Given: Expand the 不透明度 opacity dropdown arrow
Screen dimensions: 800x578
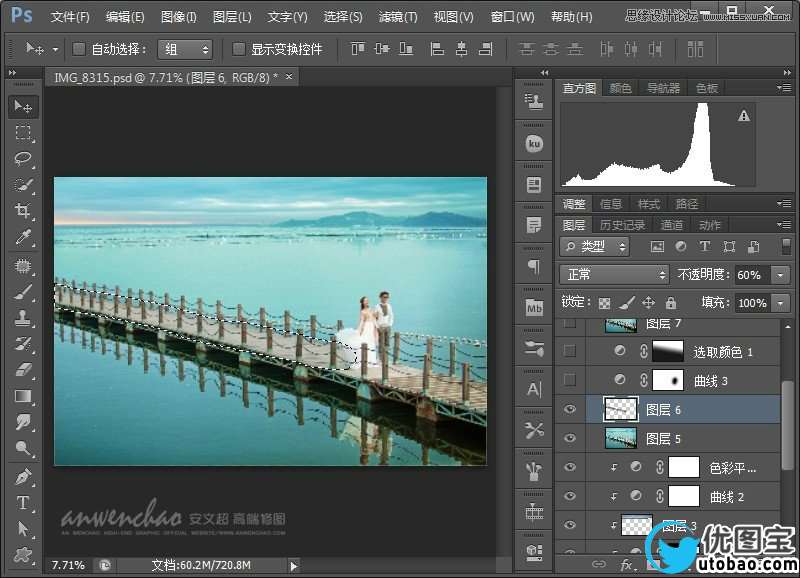Looking at the screenshot, I should click(x=779, y=275).
